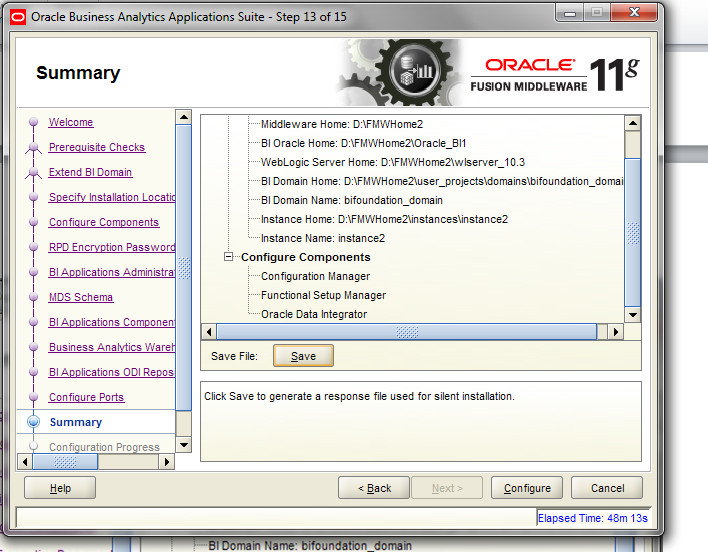Select 'Configuration Manager' tree item
708x552 pixels.
coord(316,276)
